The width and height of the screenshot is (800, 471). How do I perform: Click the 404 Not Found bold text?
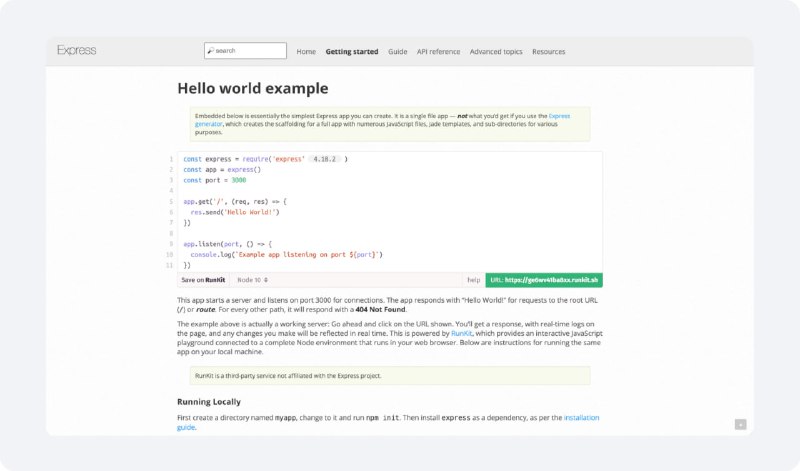click(381, 309)
